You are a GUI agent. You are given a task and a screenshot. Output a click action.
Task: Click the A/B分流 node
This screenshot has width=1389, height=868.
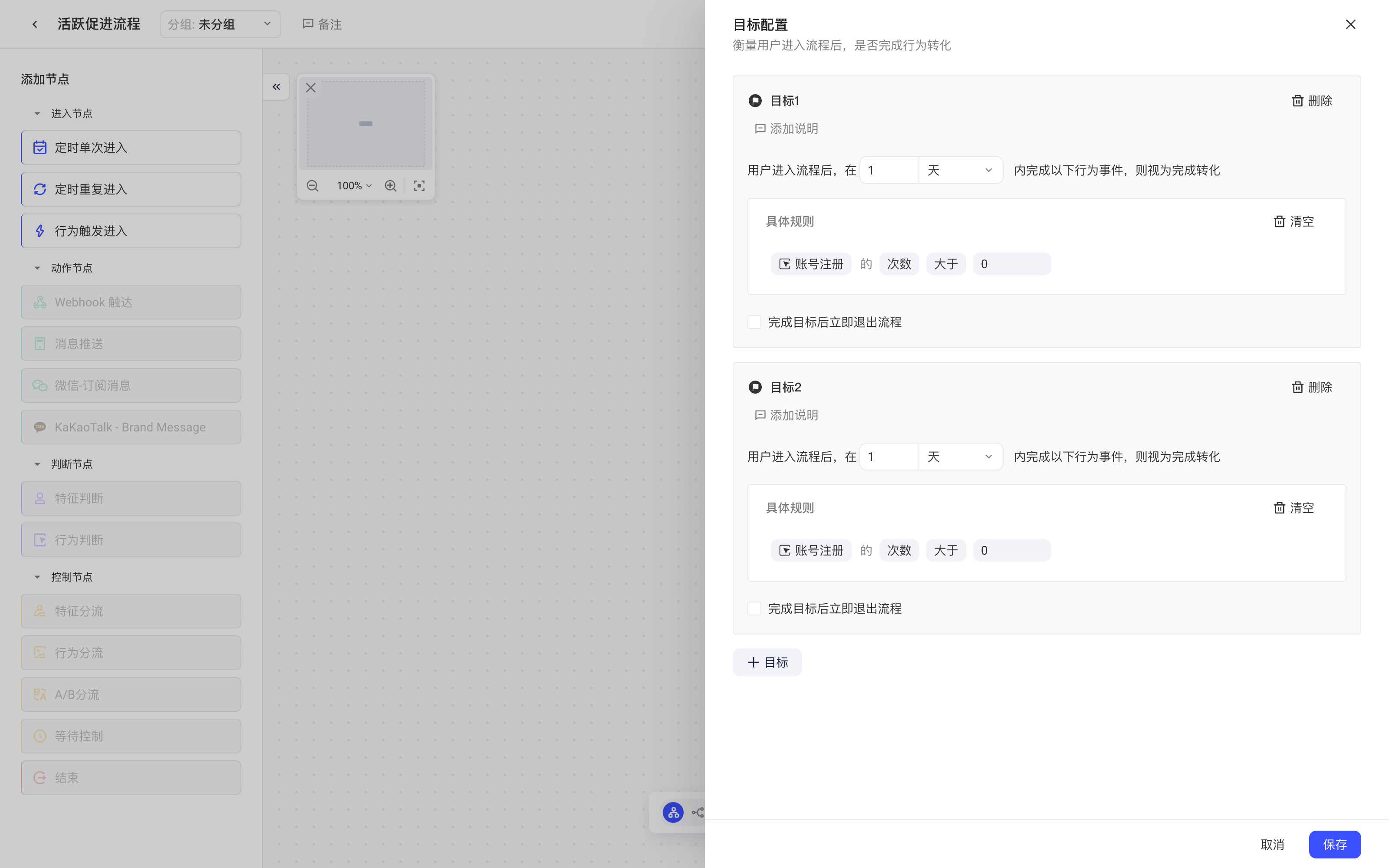pyautogui.click(x=131, y=695)
